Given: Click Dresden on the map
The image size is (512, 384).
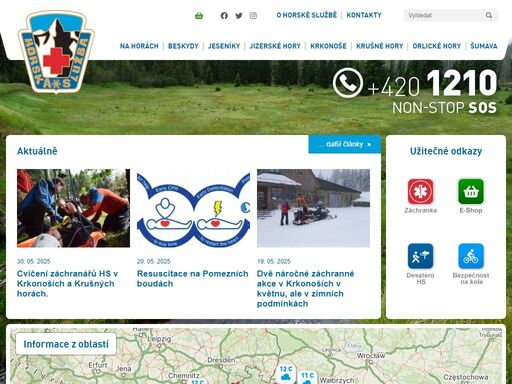Looking at the screenshot, I should tap(221, 360).
